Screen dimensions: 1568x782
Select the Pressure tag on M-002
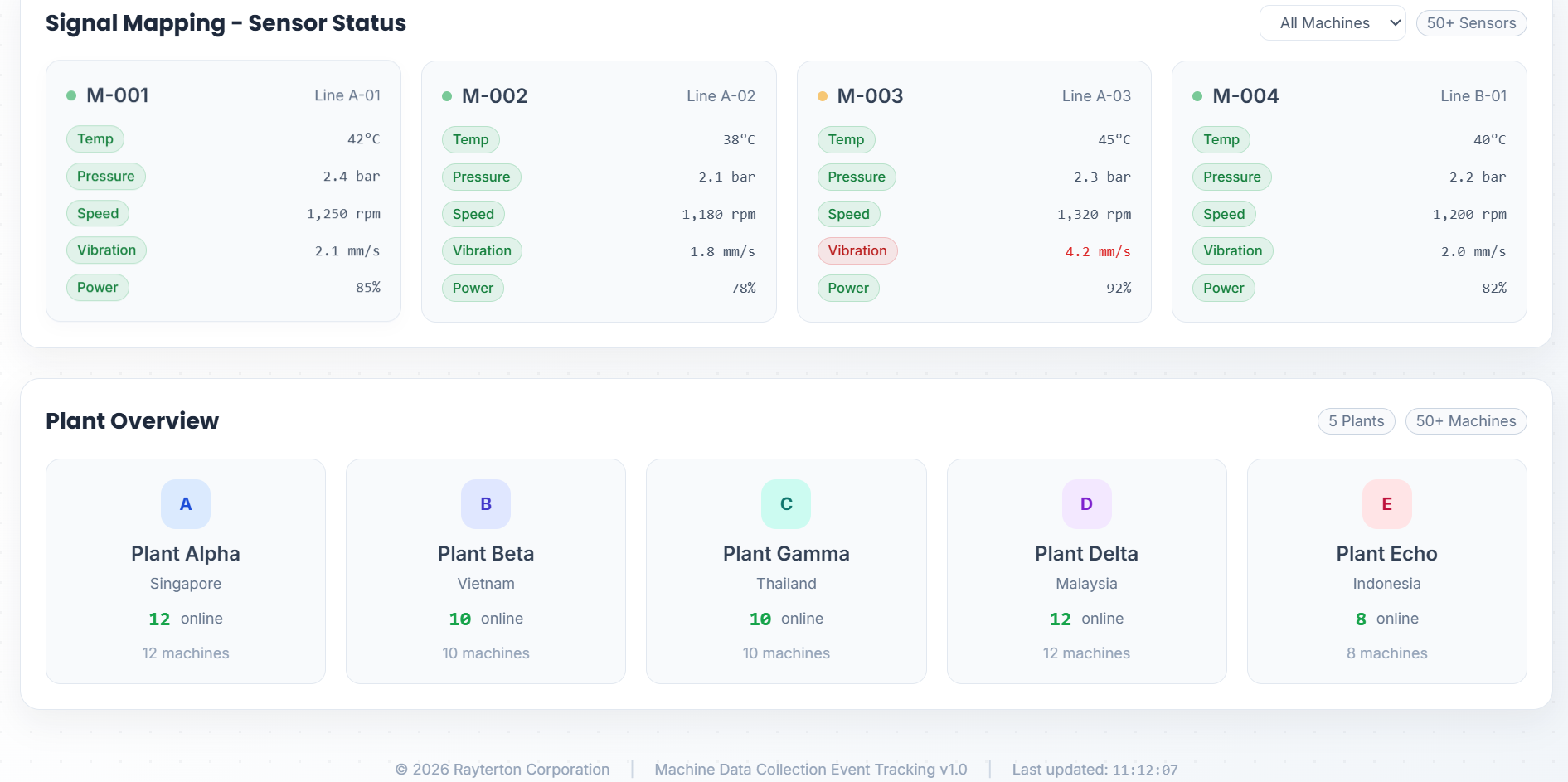click(481, 177)
